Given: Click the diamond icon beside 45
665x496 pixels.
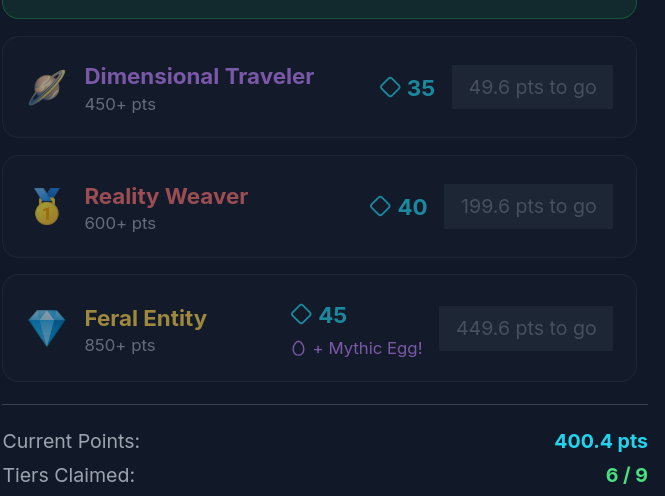Looking at the screenshot, I should point(301,314).
